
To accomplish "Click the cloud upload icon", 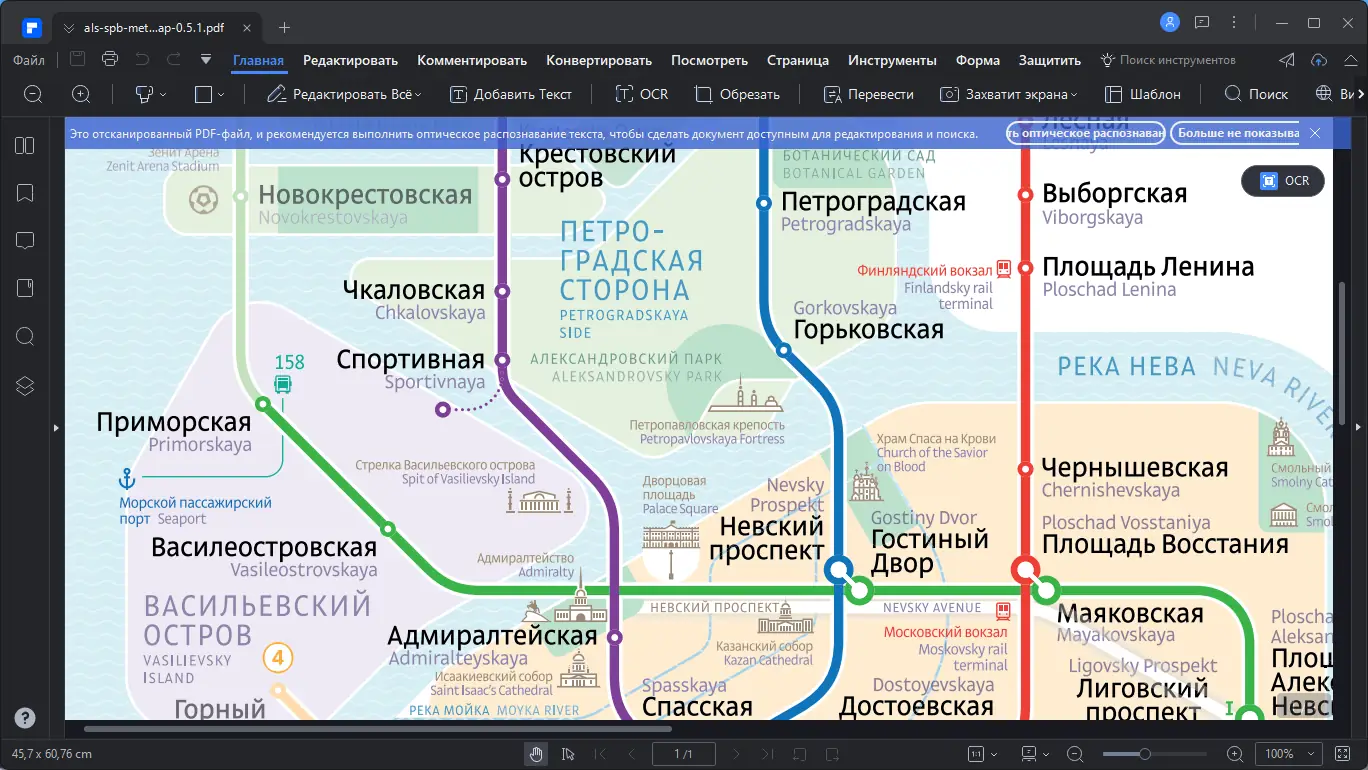I will pos(1319,60).
